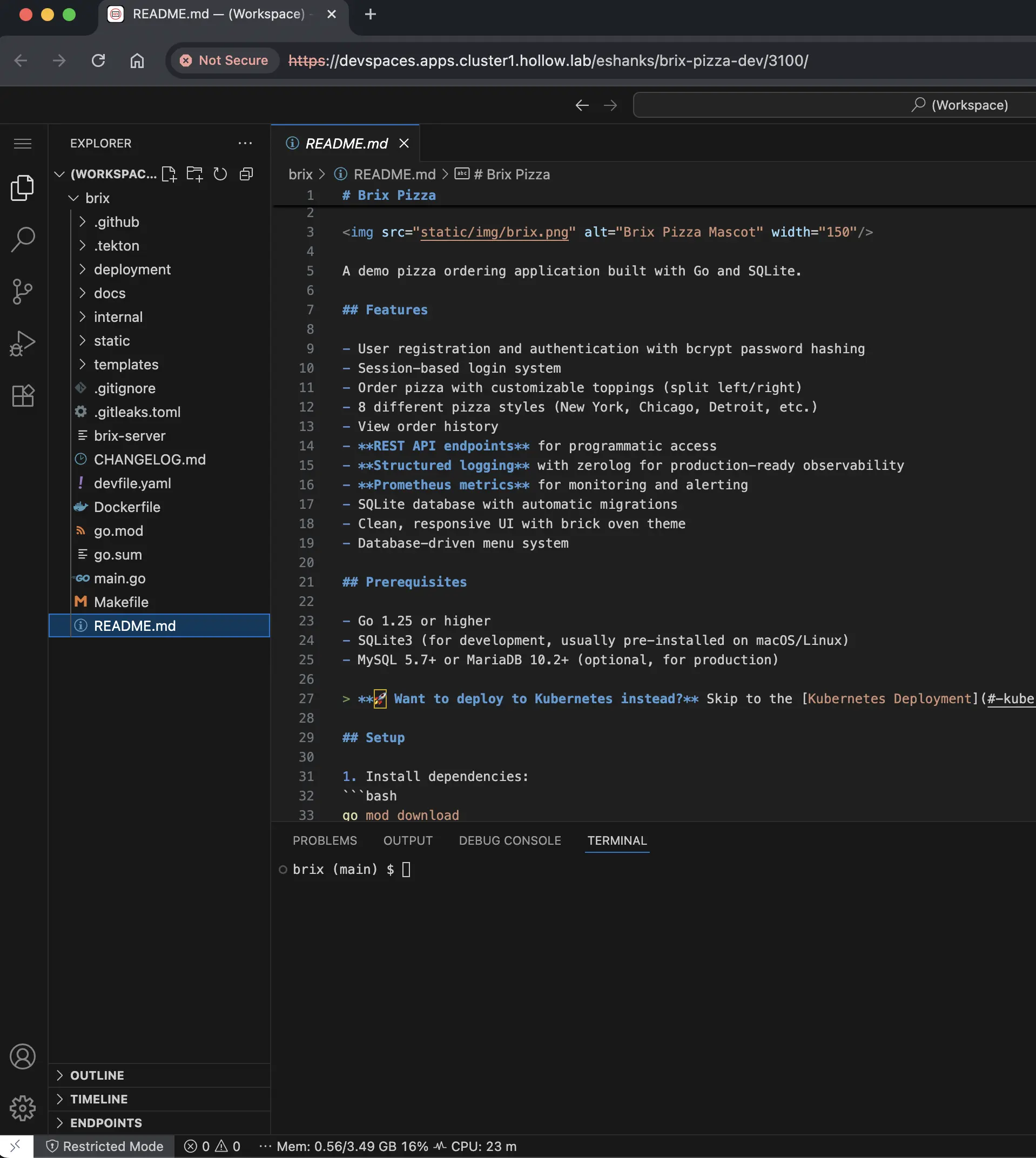Image resolution: width=1036 pixels, height=1158 pixels.
Task: Select README.md in Explorer tree
Action: click(x=159, y=625)
